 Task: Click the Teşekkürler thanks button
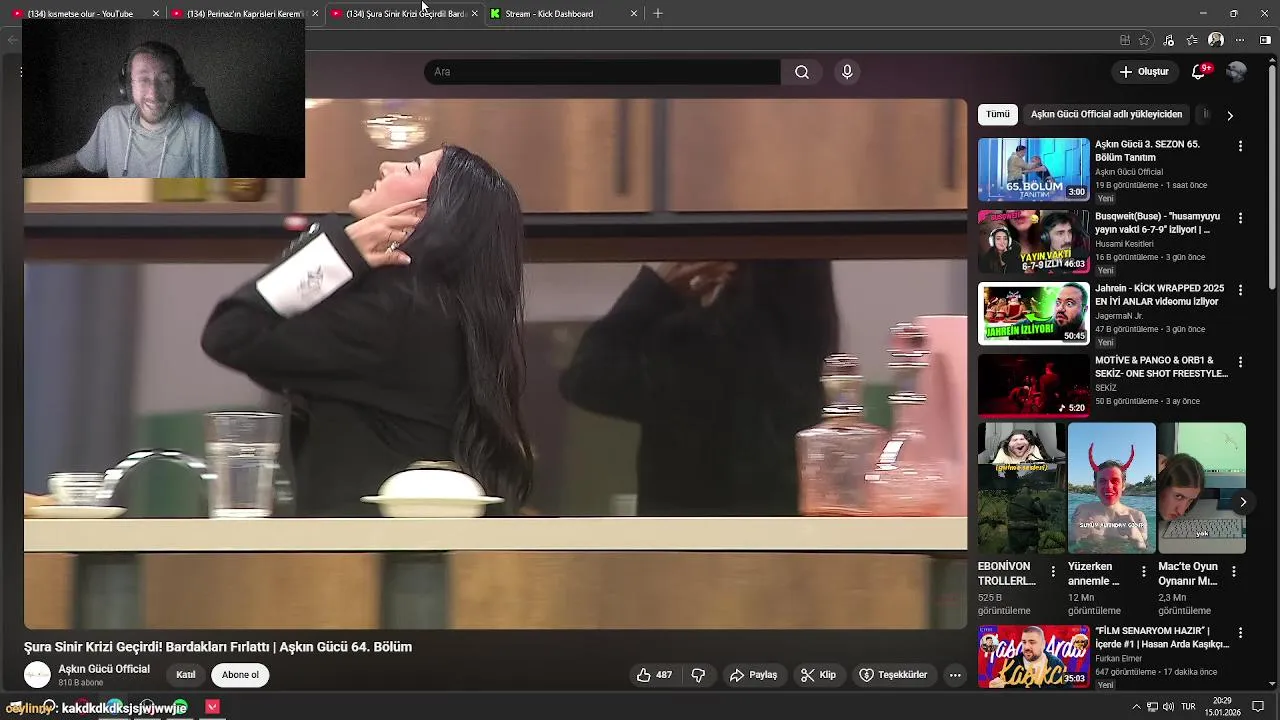pos(893,675)
